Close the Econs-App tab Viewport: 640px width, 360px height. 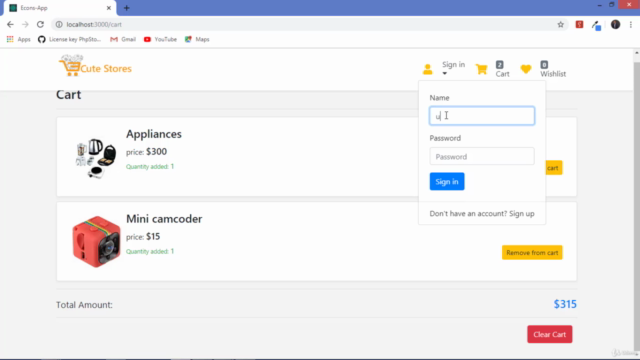(x=109, y=8)
